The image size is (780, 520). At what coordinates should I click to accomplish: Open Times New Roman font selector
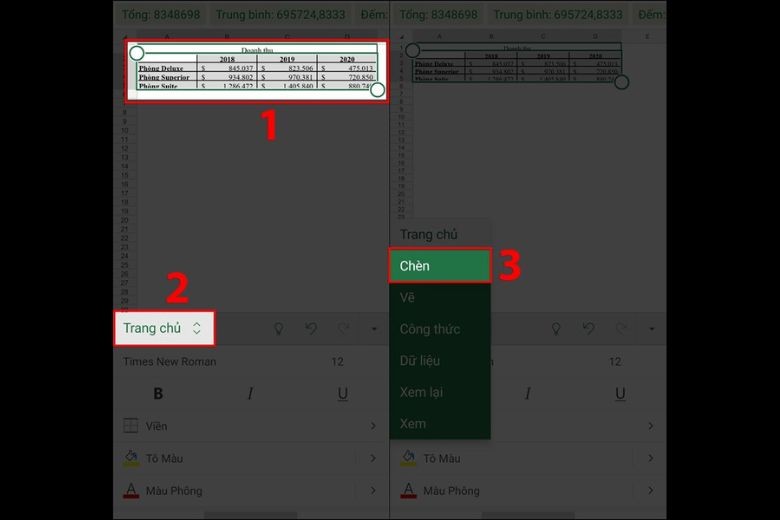(170, 362)
